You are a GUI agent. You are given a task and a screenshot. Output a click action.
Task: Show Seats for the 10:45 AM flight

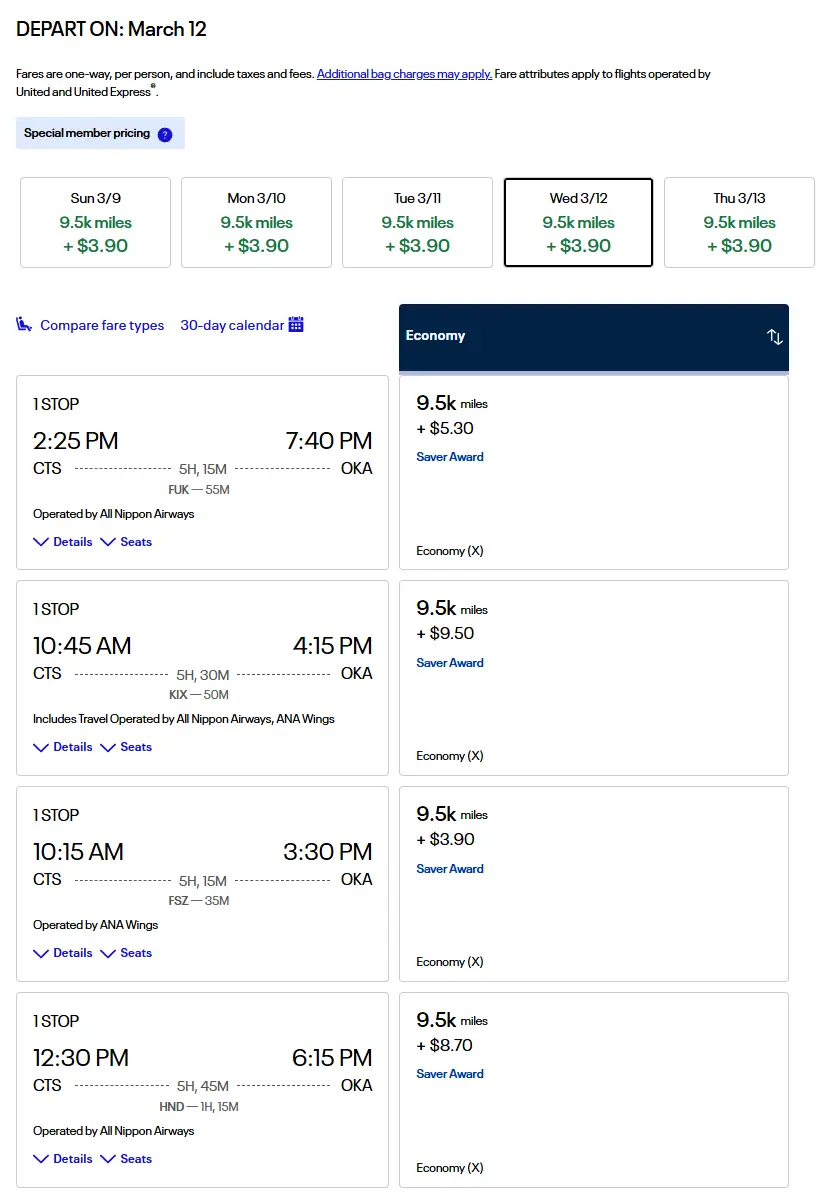[x=127, y=747]
